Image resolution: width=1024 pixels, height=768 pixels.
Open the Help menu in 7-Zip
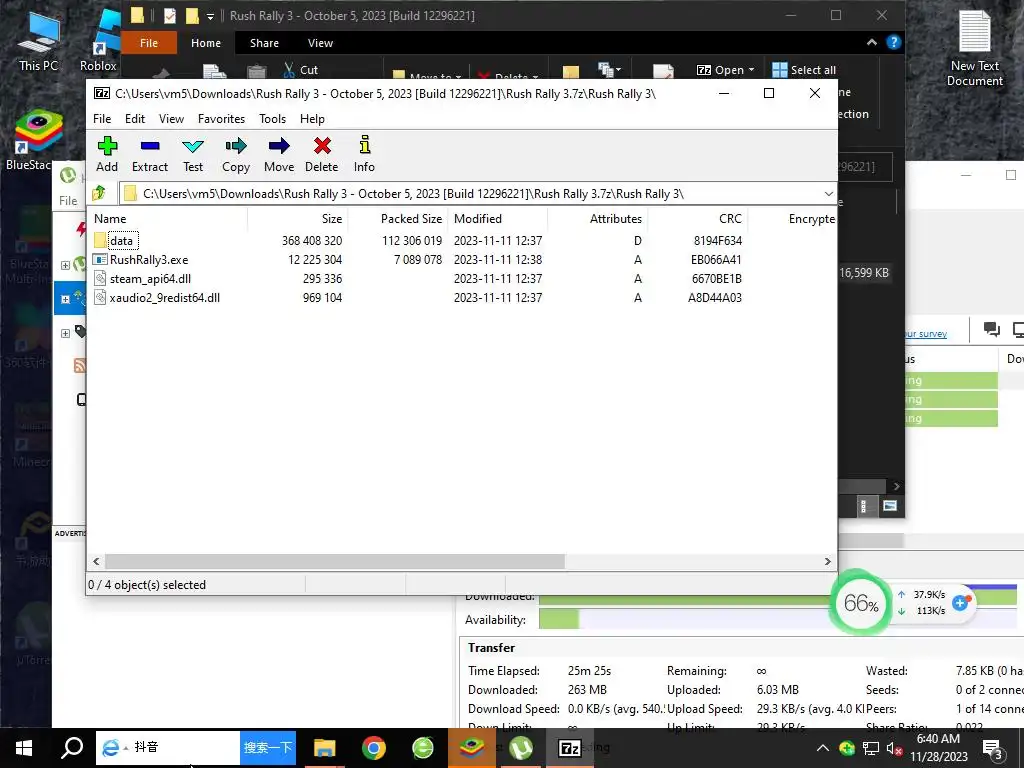312,119
